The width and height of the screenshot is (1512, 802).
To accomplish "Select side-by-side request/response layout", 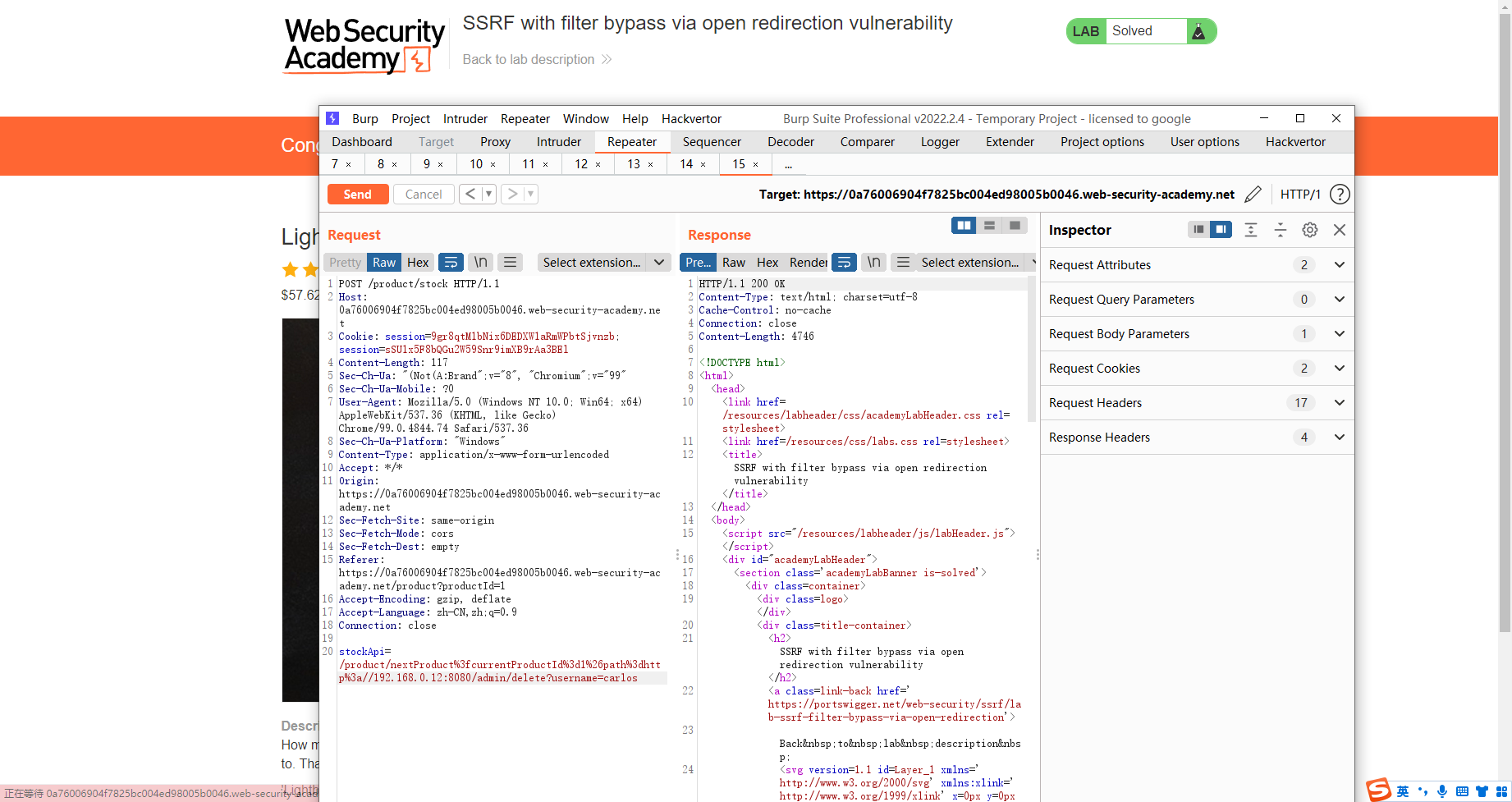I will pos(964,225).
